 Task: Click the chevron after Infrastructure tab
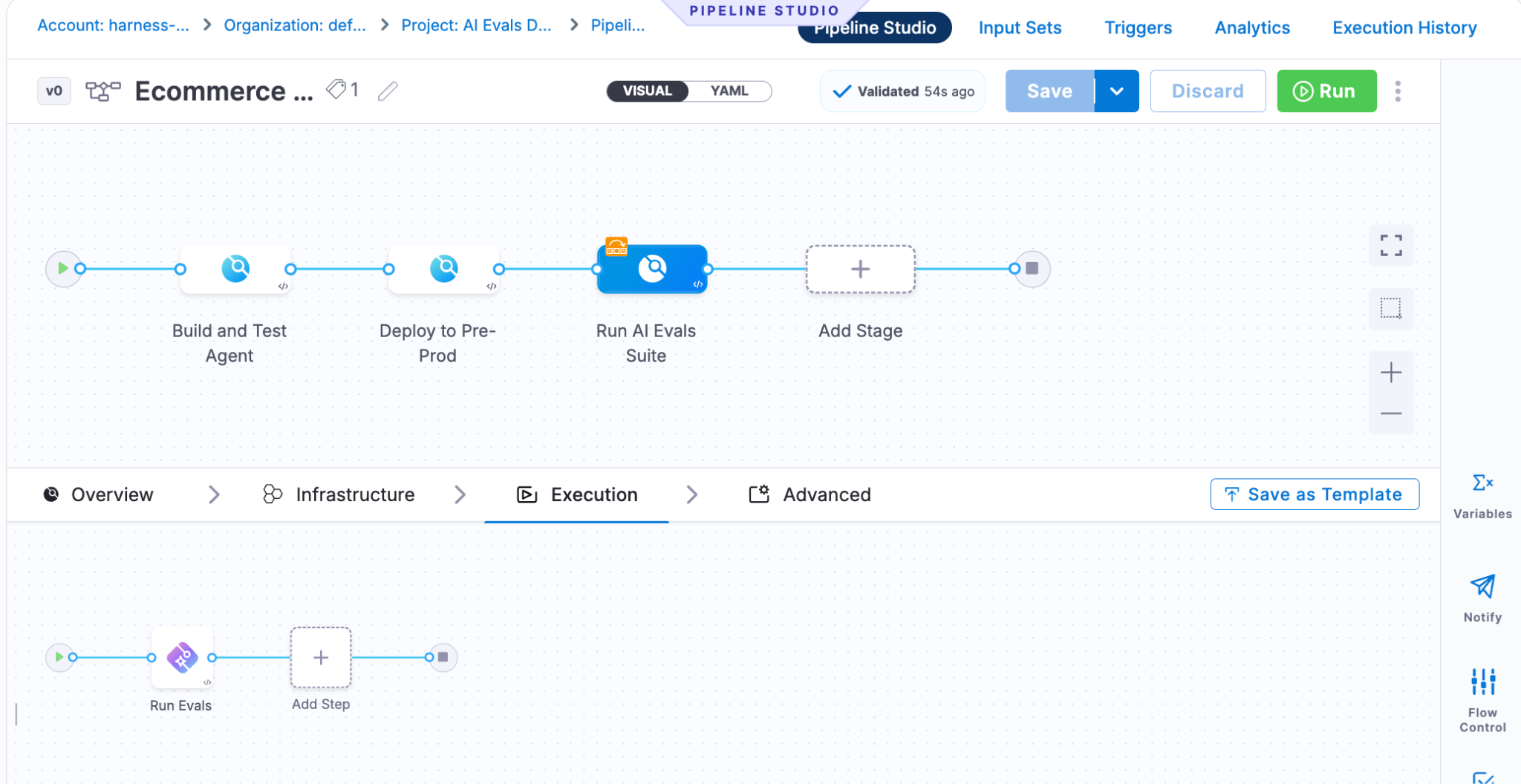pyautogui.click(x=460, y=494)
